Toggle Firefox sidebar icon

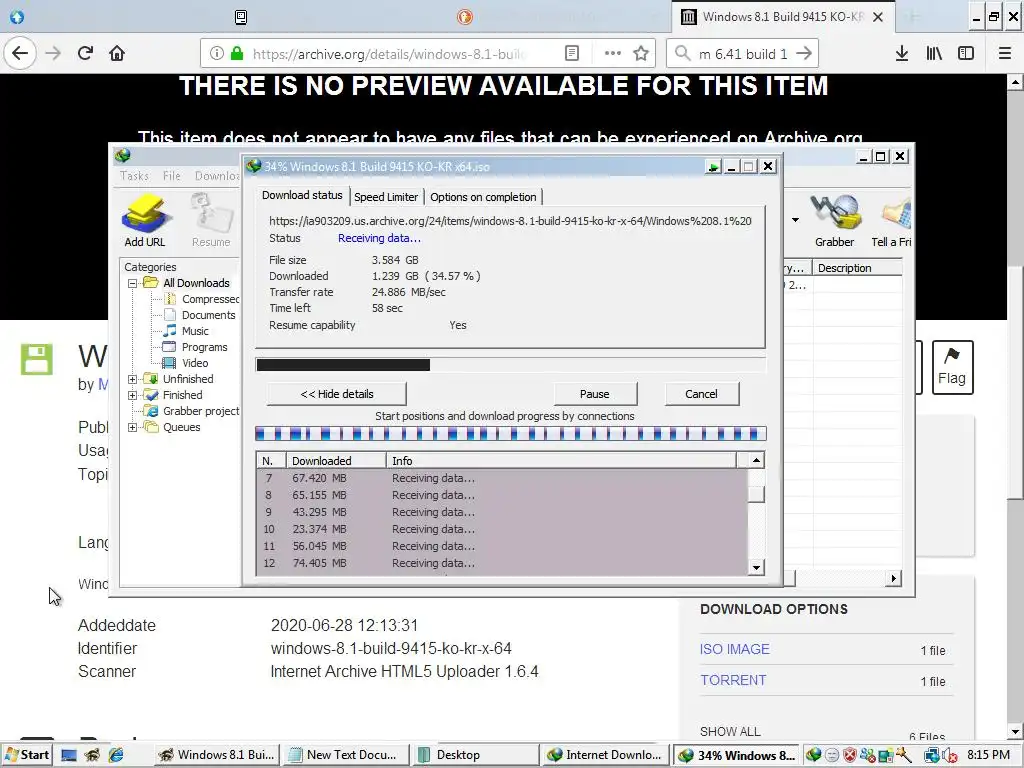pyautogui.click(x=966, y=54)
